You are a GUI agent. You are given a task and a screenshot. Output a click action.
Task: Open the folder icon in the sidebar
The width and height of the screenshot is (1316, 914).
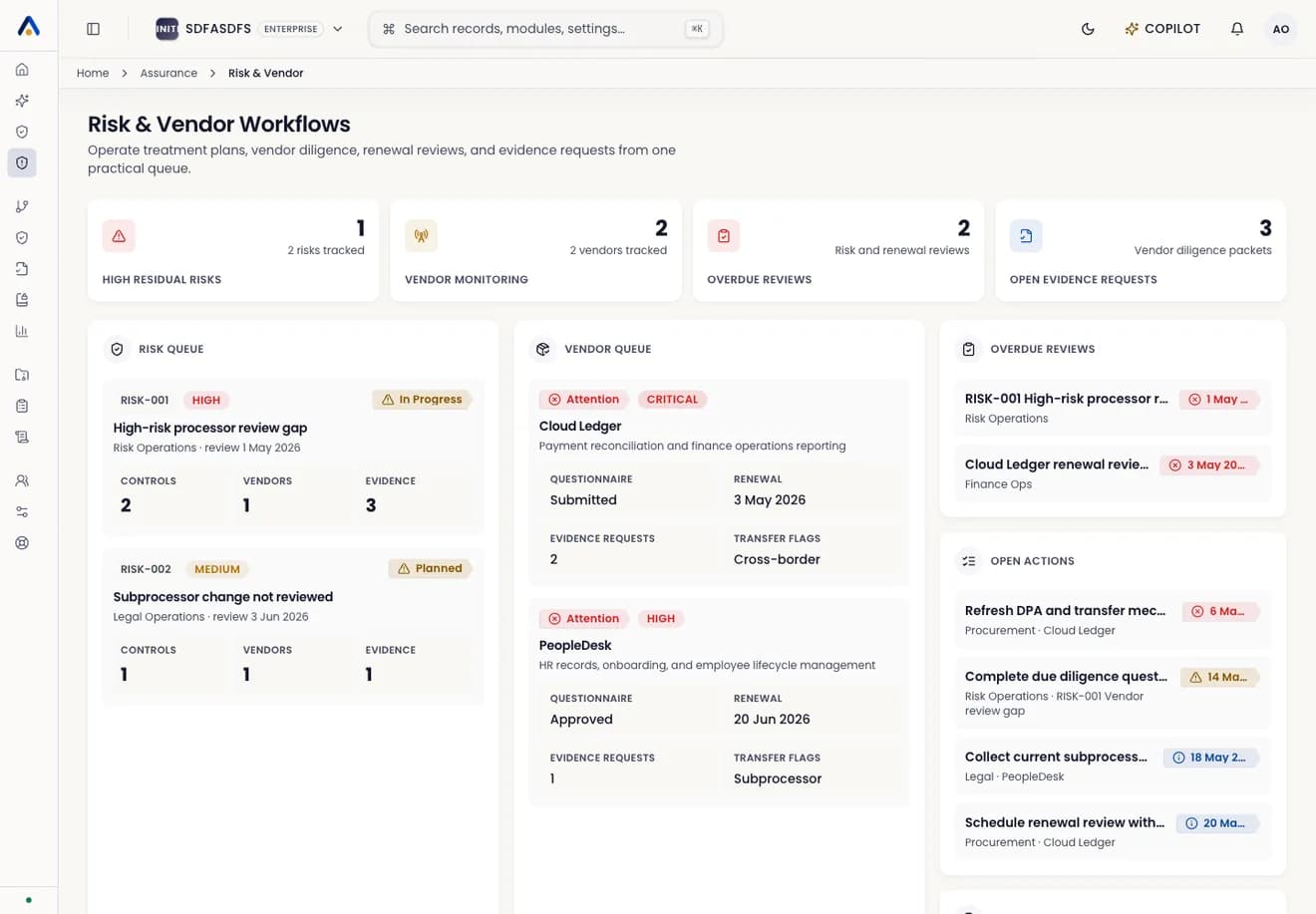tap(22, 375)
